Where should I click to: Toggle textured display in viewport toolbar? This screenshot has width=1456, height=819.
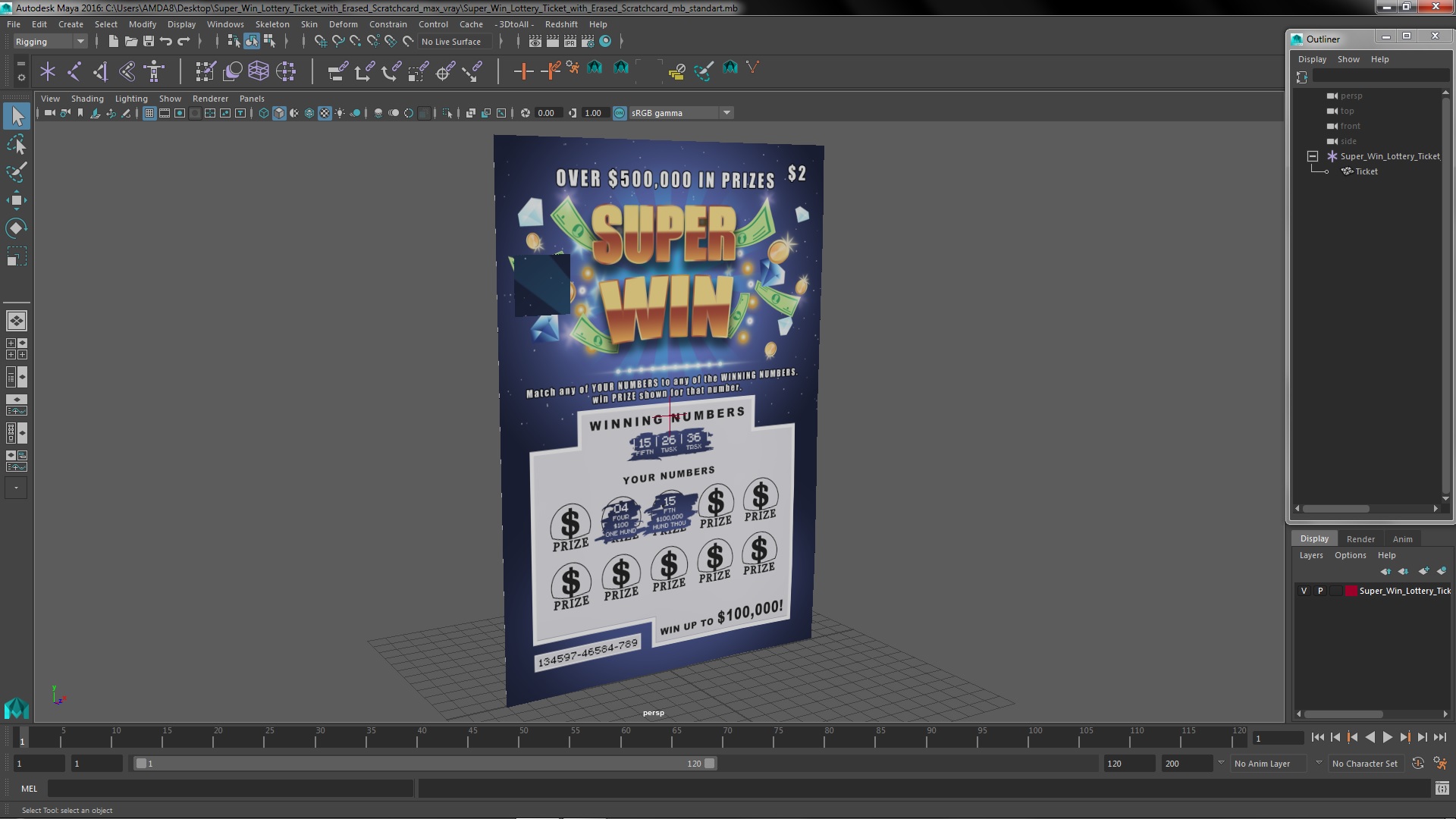pos(325,113)
